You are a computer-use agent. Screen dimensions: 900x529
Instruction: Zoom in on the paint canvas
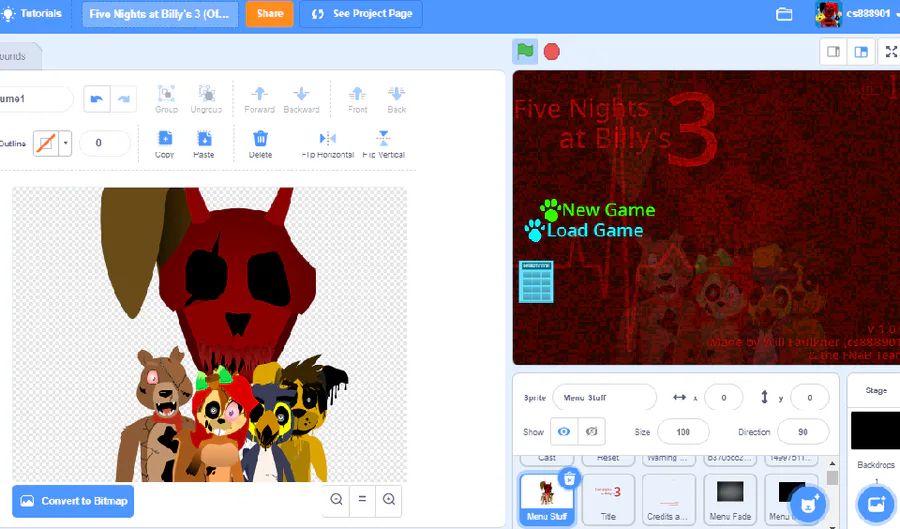point(389,499)
